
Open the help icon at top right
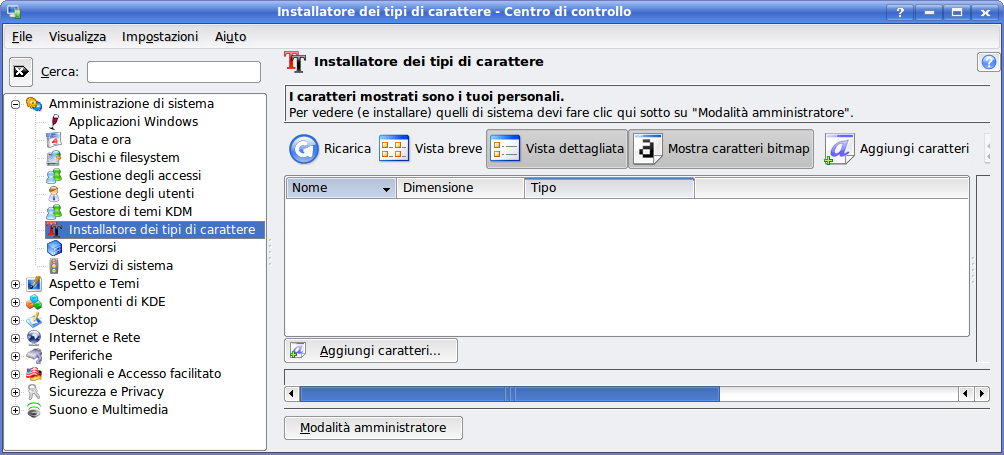[x=988, y=62]
